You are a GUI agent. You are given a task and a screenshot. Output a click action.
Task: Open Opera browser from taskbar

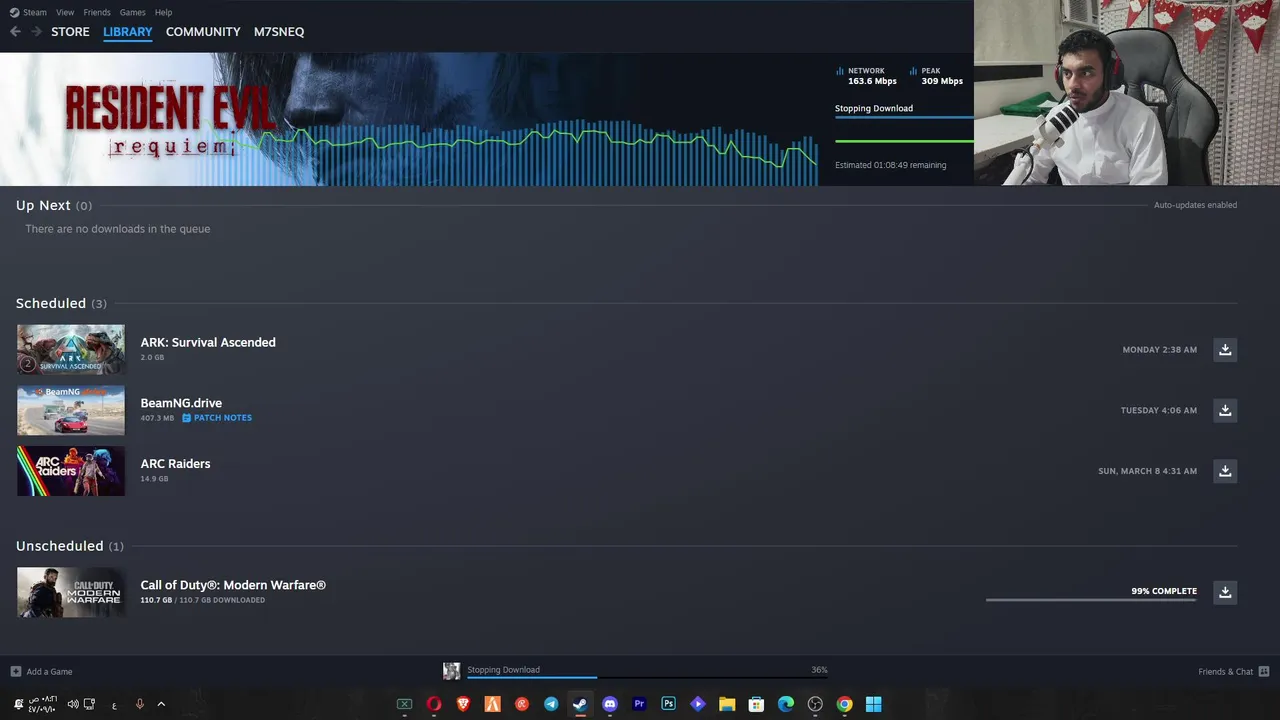(434, 704)
